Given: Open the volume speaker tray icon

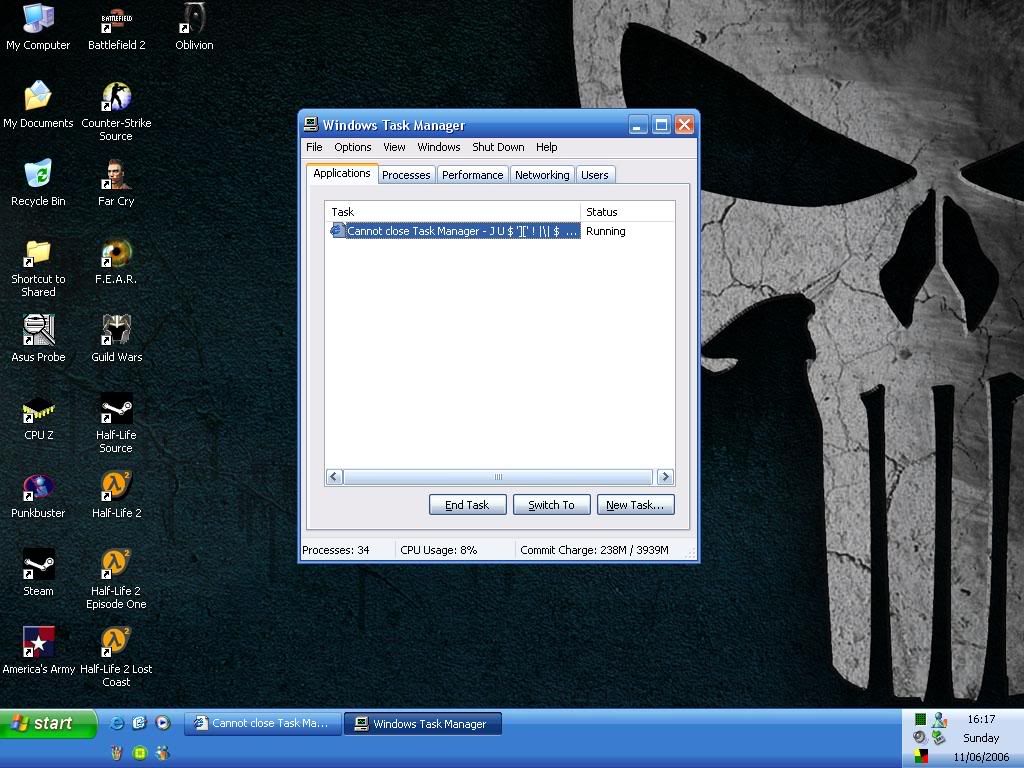Looking at the screenshot, I should [920, 737].
